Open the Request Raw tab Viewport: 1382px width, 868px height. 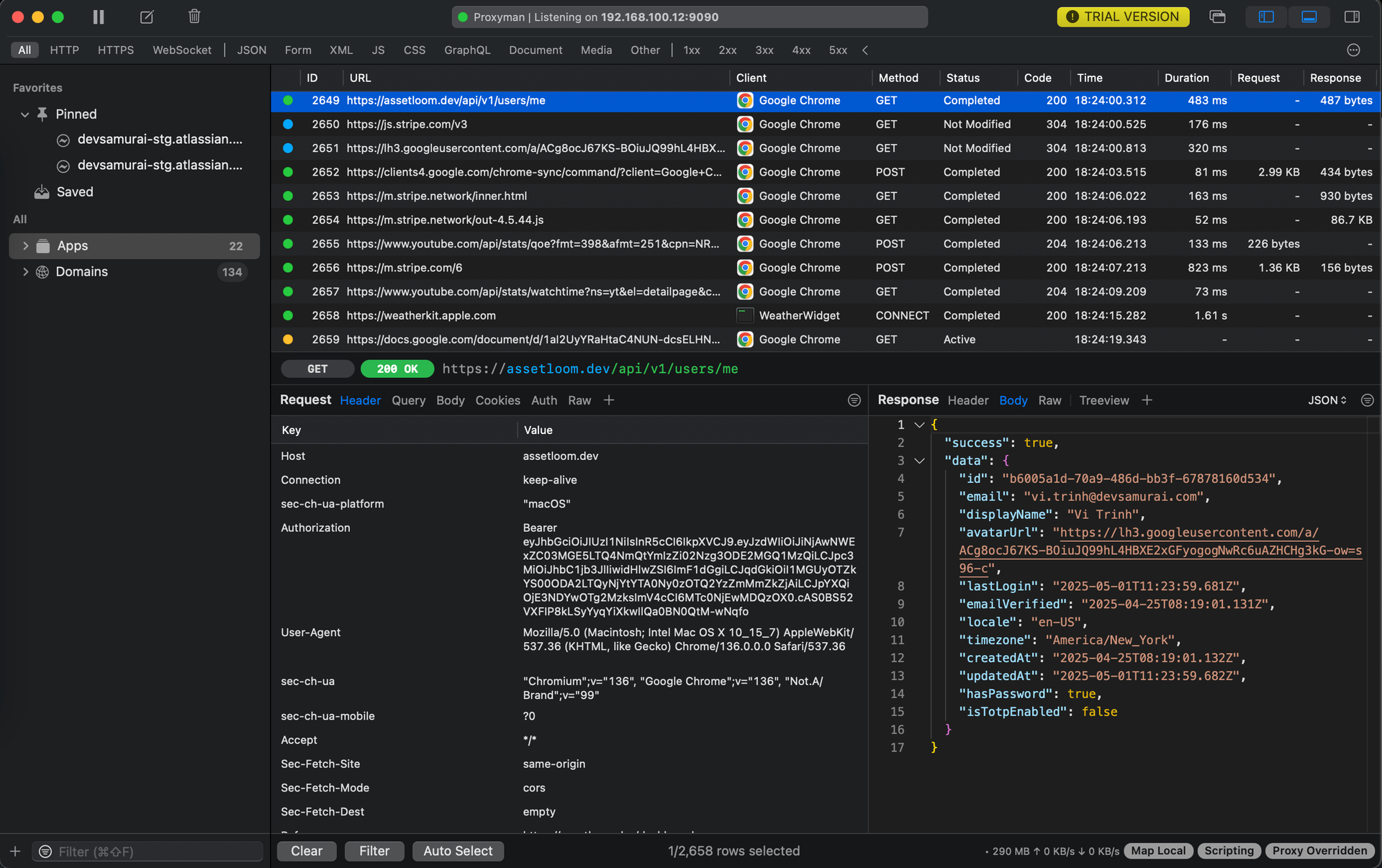point(579,401)
